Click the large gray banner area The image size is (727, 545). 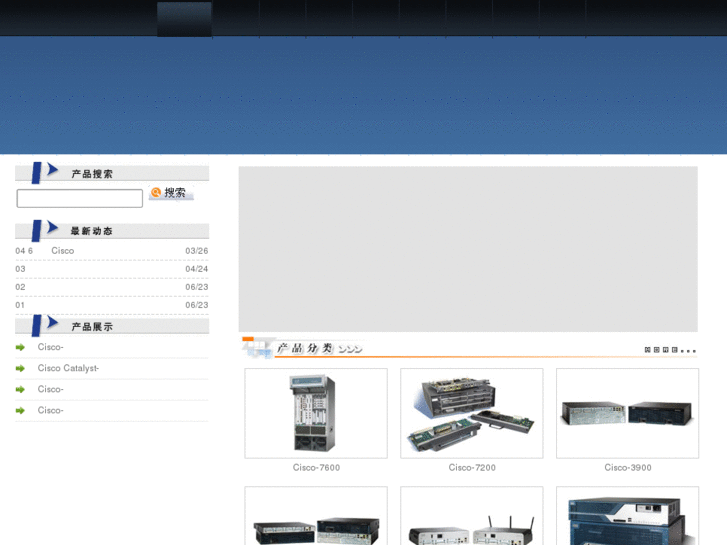tap(468, 249)
